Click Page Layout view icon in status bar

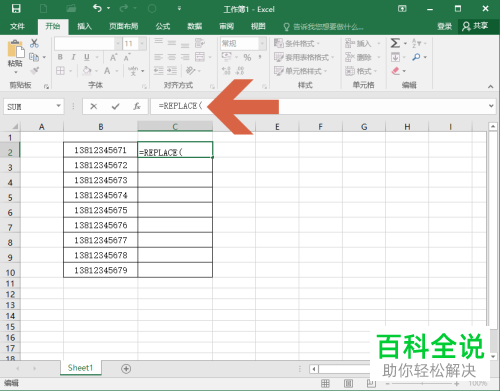point(348,383)
